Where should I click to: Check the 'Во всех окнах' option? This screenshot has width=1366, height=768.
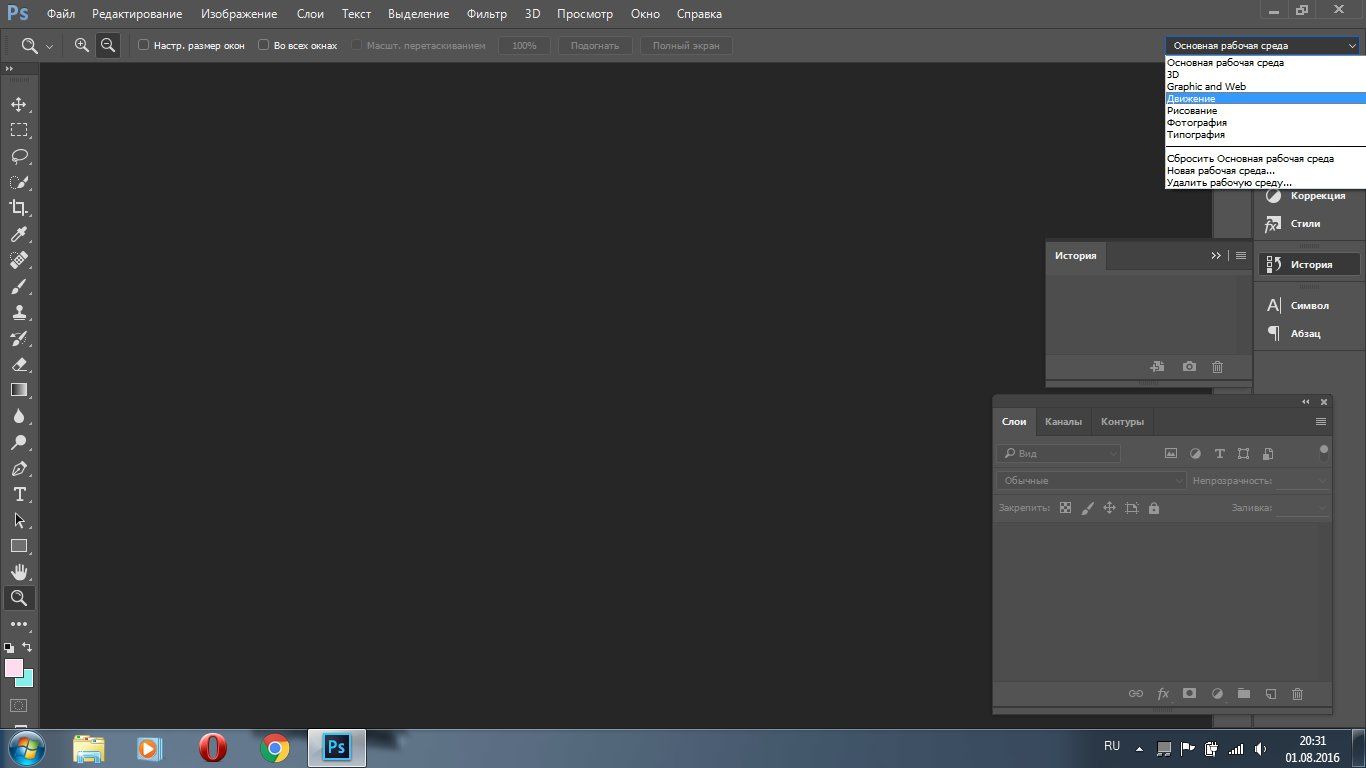pyautogui.click(x=264, y=45)
